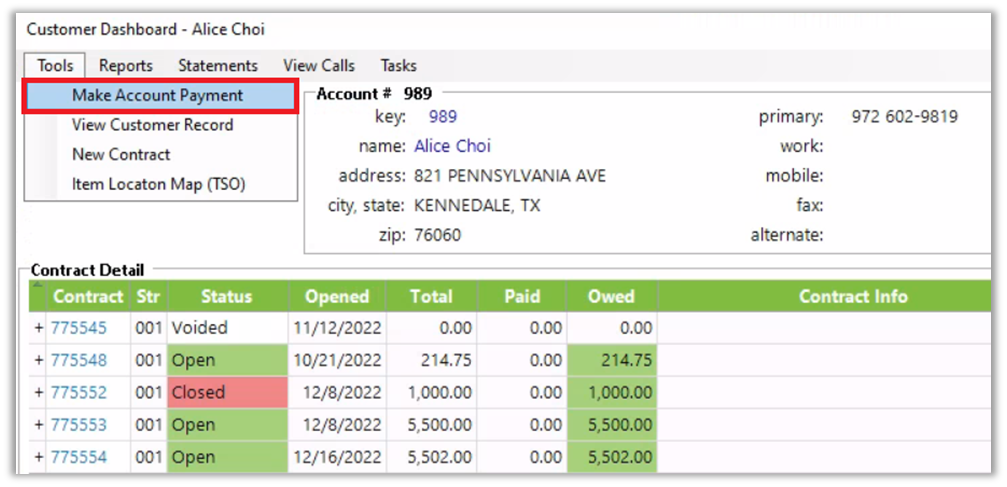Open the Tools menu

click(x=55, y=66)
